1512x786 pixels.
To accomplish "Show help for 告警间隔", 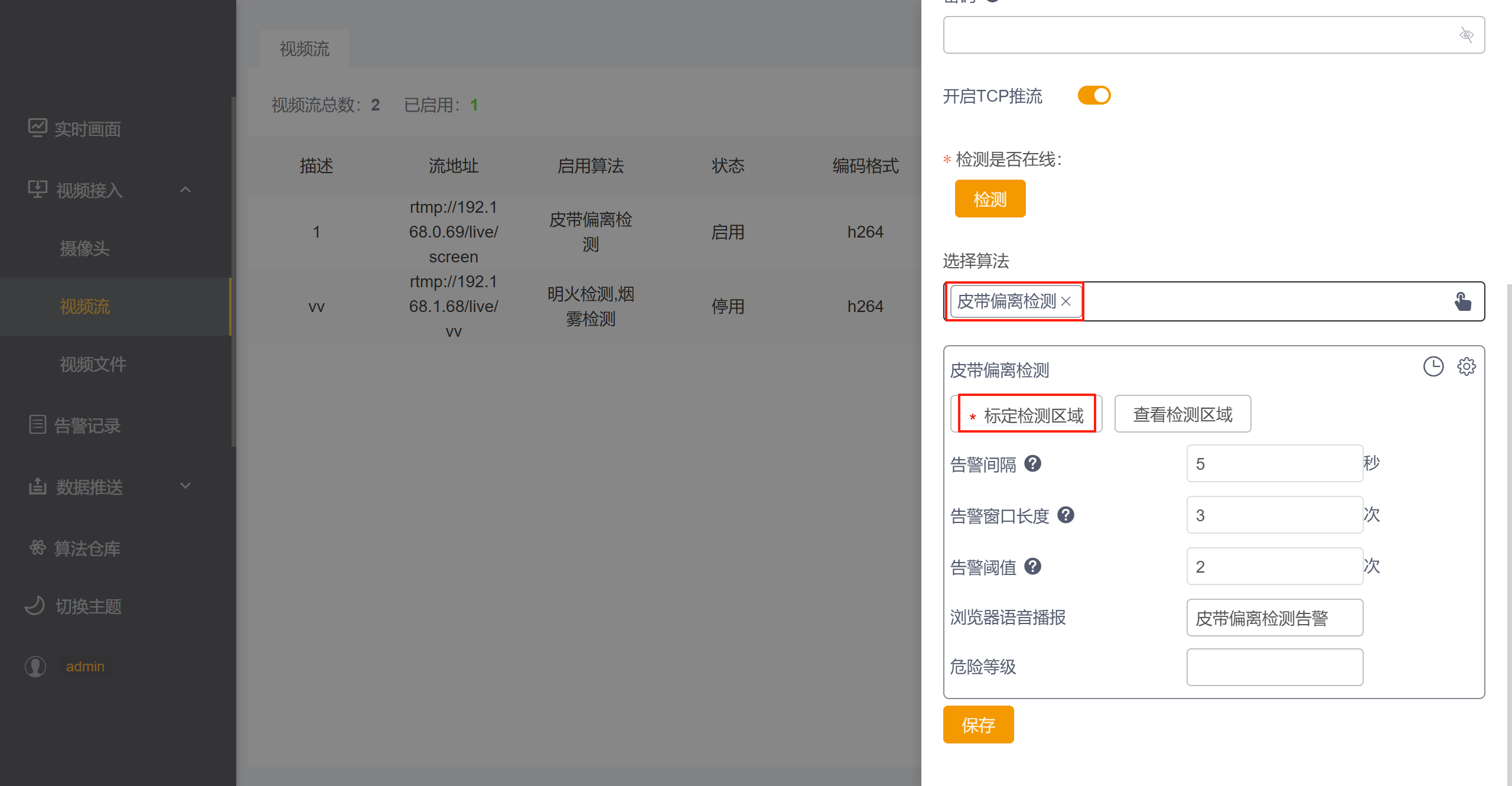I will [x=1032, y=463].
